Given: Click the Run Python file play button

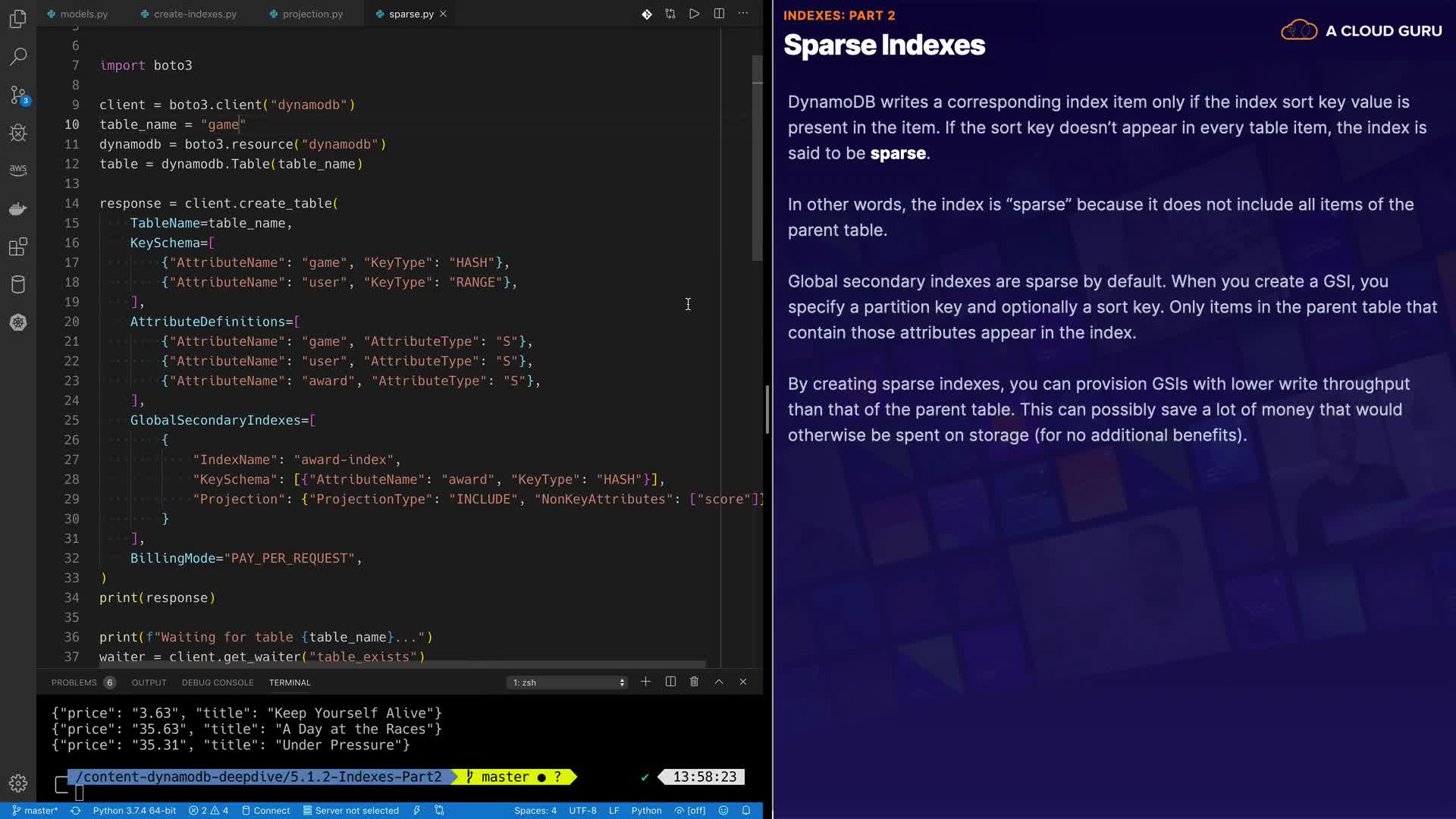Looking at the screenshot, I should click(x=694, y=14).
